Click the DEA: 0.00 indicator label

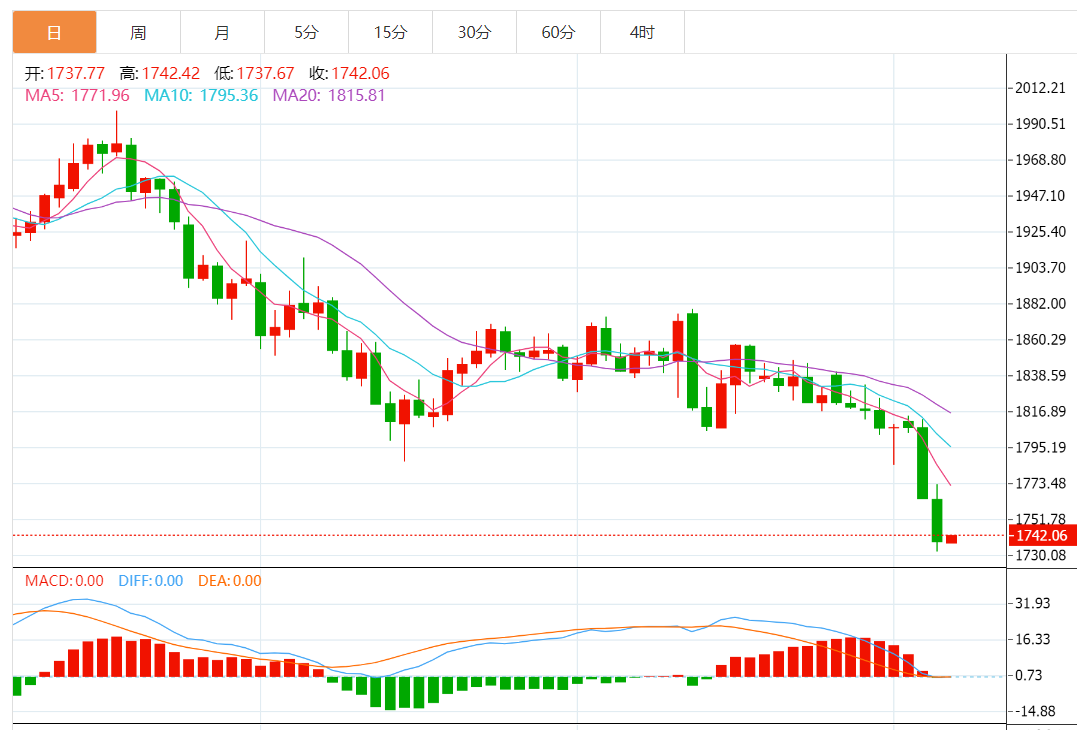[x=229, y=581]
